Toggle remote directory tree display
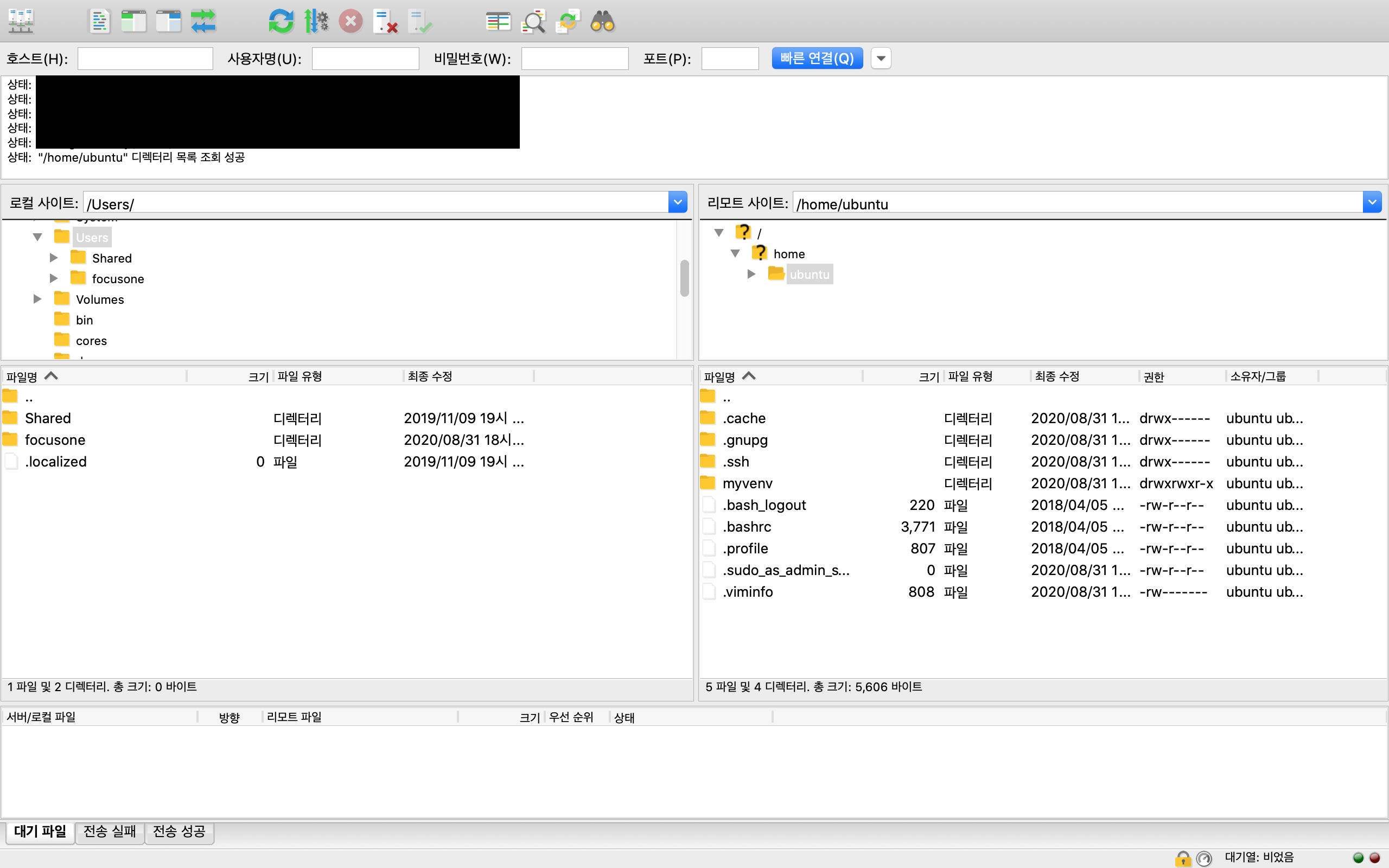Viewport: 1389px width, 868px height. pos(169,21)
